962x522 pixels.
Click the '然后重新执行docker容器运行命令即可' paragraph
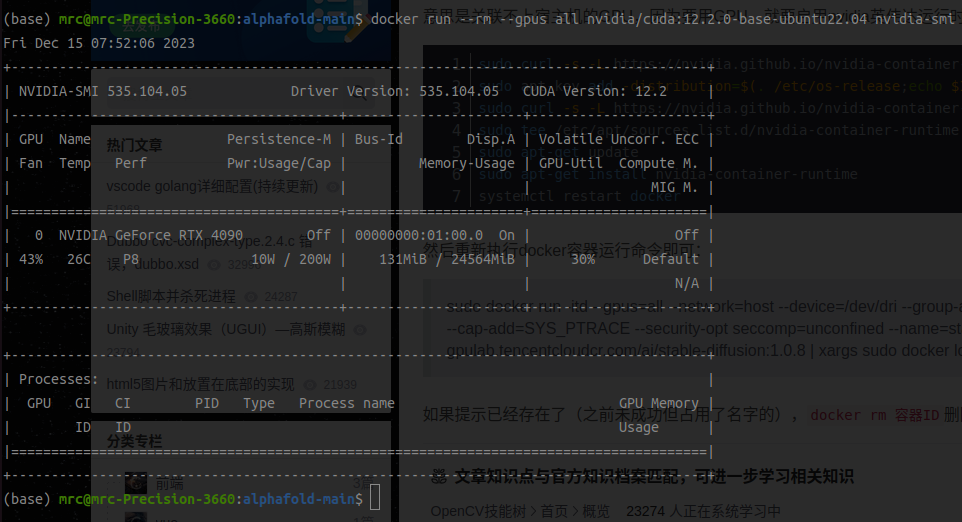pos(561,250)
